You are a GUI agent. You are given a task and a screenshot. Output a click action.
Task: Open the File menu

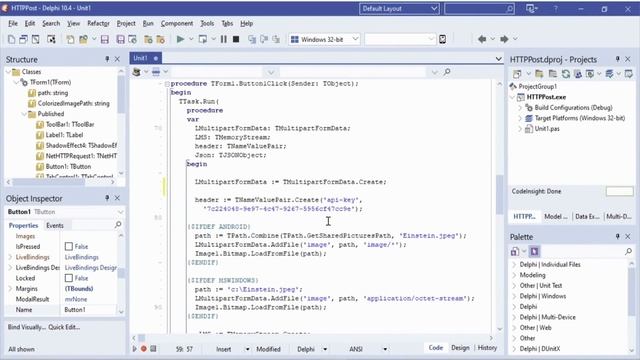(13, 23)
